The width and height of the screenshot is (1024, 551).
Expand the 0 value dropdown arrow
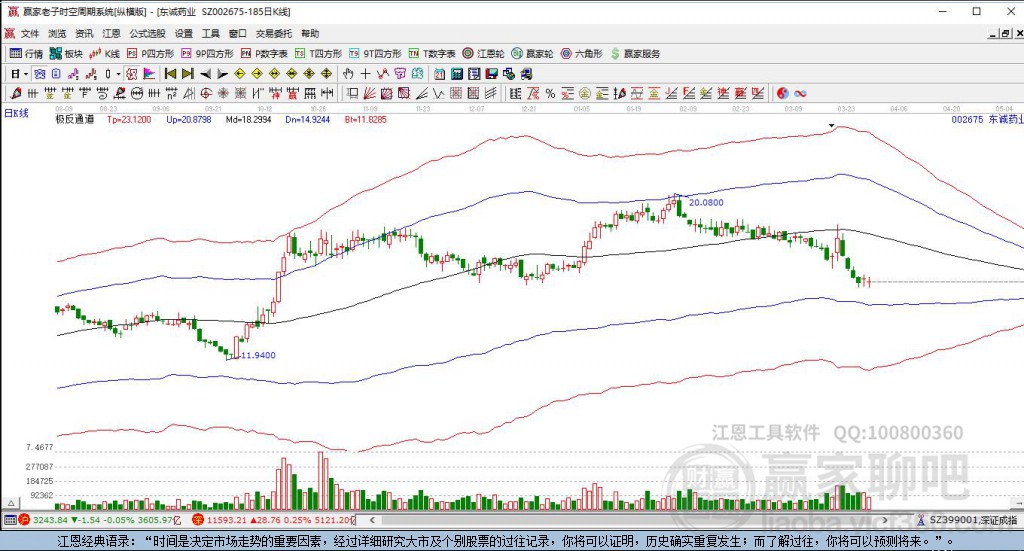pos(118,74)
